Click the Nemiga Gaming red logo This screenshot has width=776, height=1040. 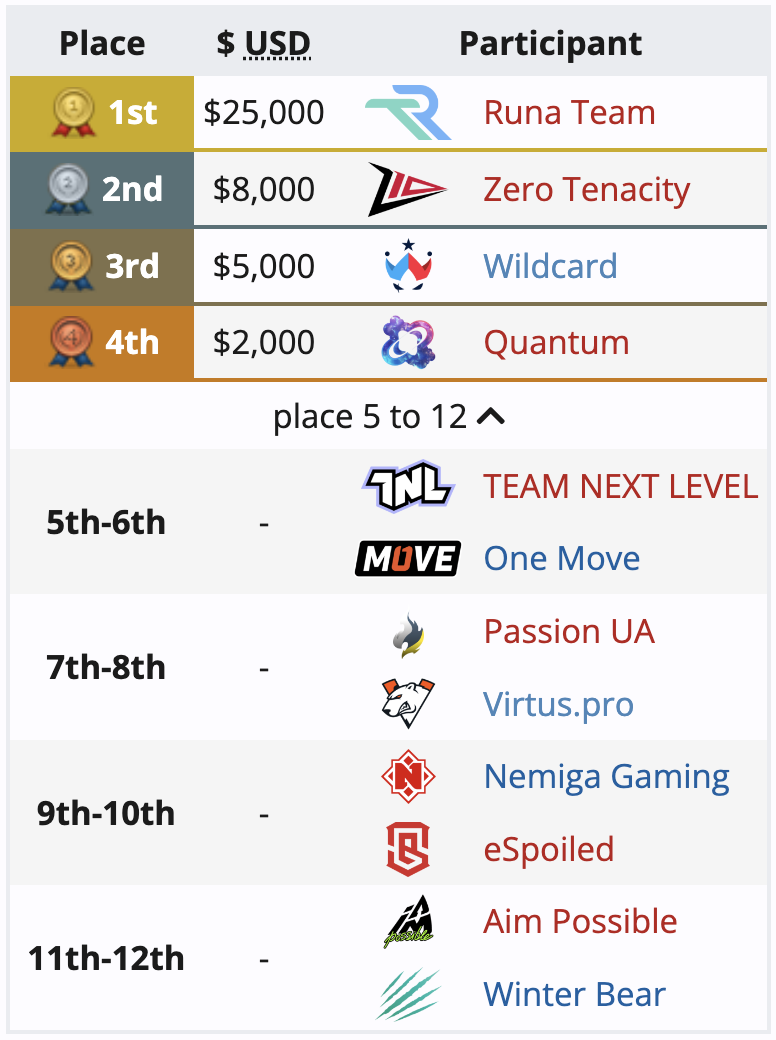pos(408,776)
